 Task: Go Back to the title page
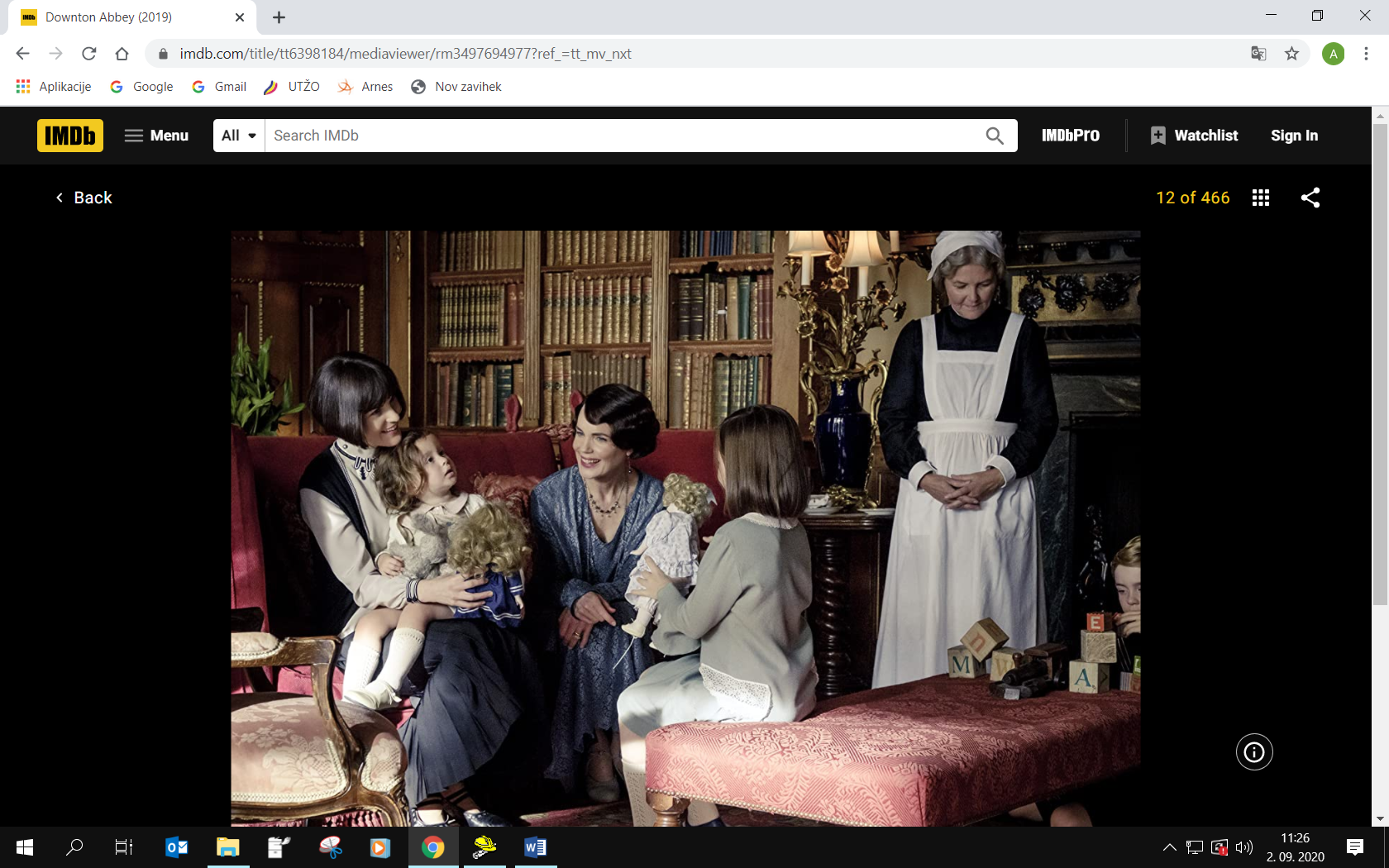[84, 198]
